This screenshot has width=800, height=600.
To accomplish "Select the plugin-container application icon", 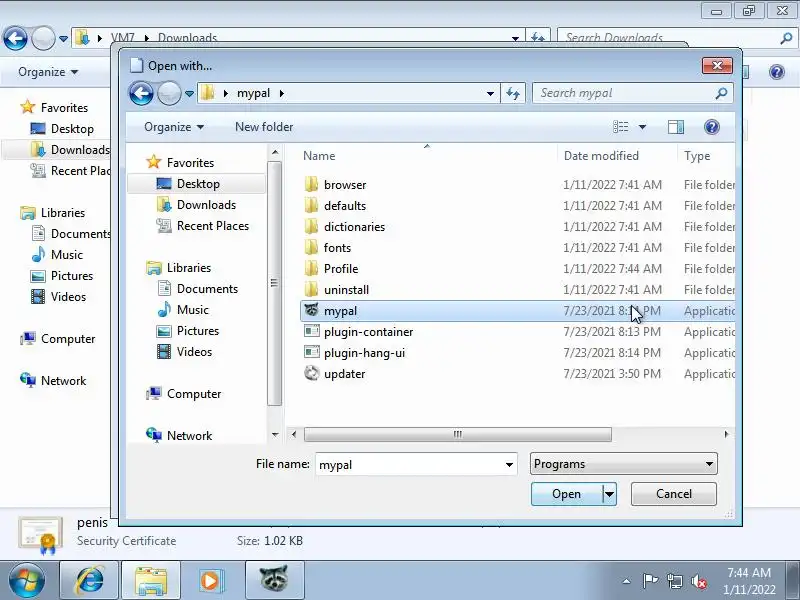I will 311,331.
